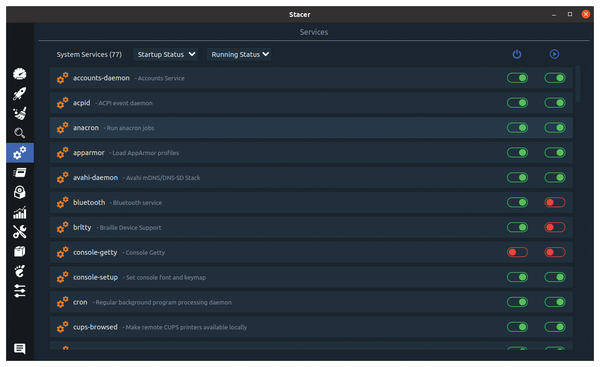
Task: Select the Services gears sidebar icon
Action: point(20,153)
